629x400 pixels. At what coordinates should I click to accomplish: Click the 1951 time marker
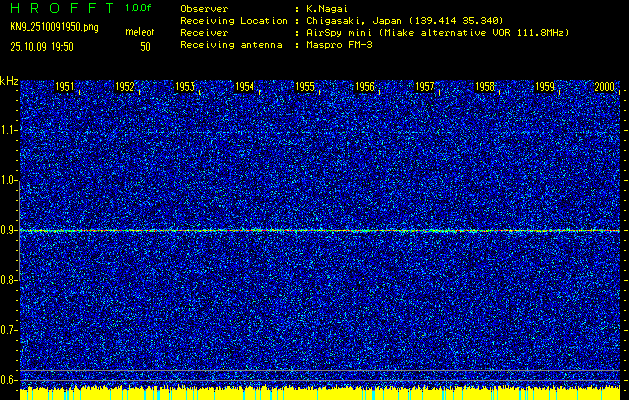[x=65, y=88]
